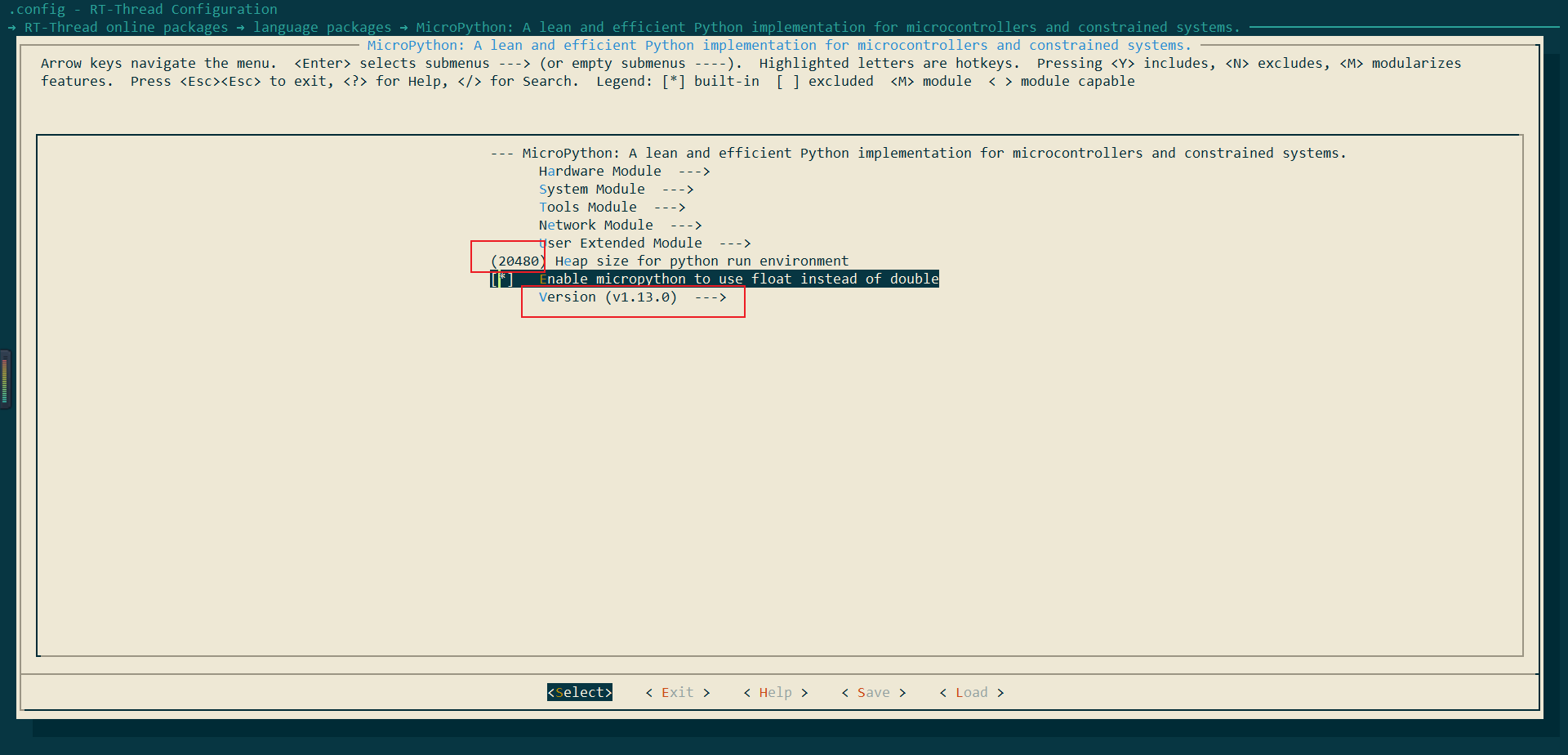Select Enable micropython to use float option
Image resolution: width=1568 pixels, height=755 pixels.
coord(738,279)
